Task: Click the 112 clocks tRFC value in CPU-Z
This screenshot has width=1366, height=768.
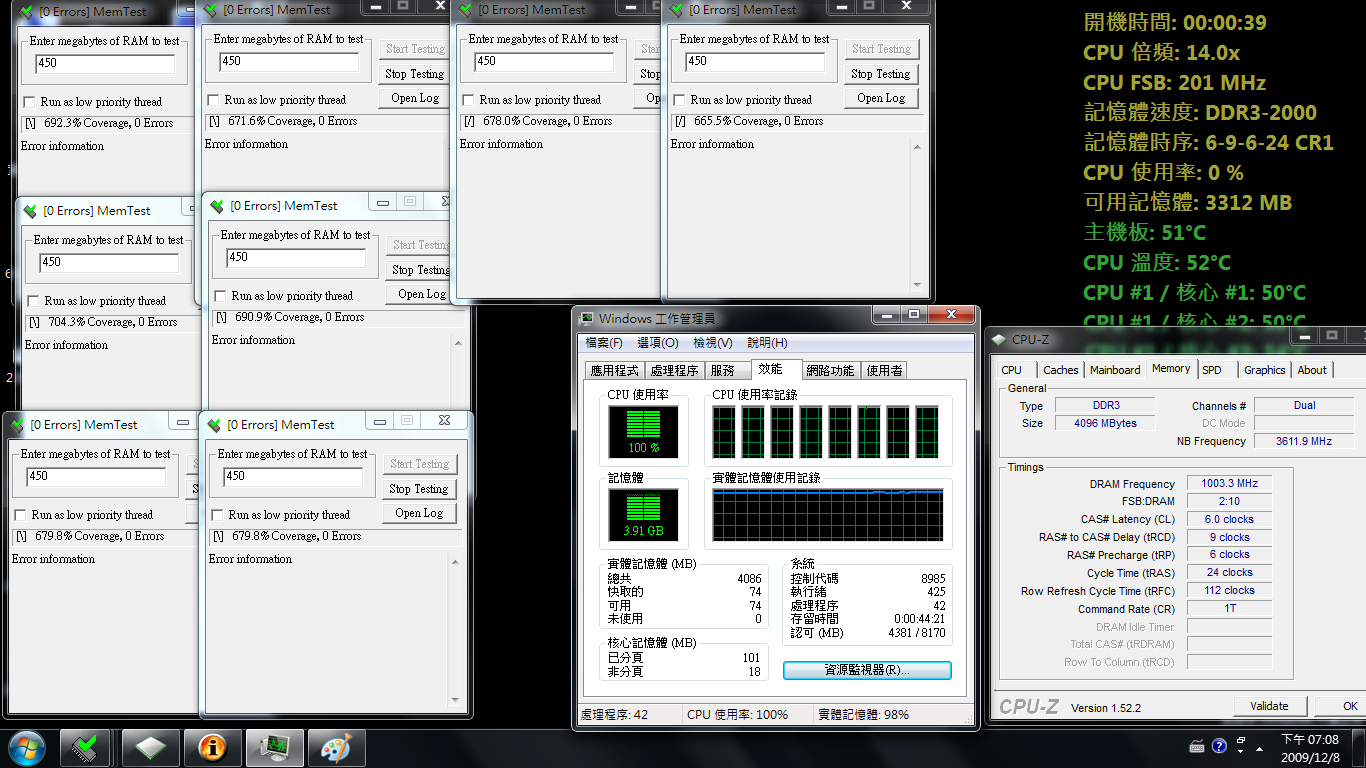Action: [1229, 590]
